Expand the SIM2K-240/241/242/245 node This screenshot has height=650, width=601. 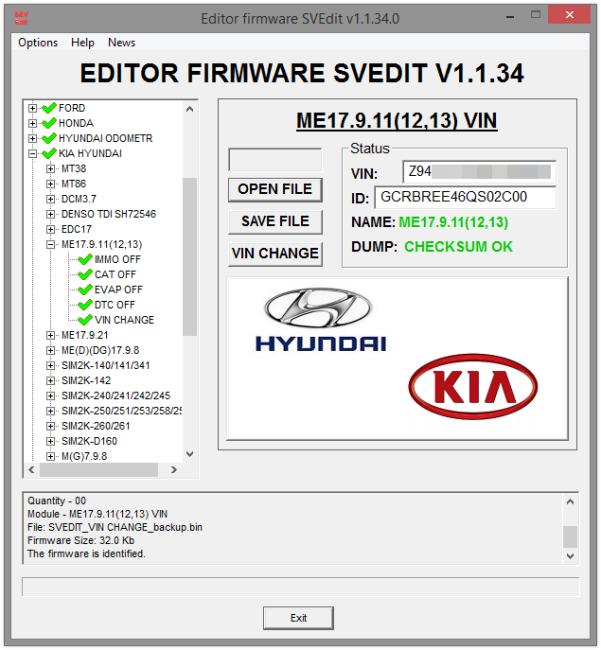(51, 396)
